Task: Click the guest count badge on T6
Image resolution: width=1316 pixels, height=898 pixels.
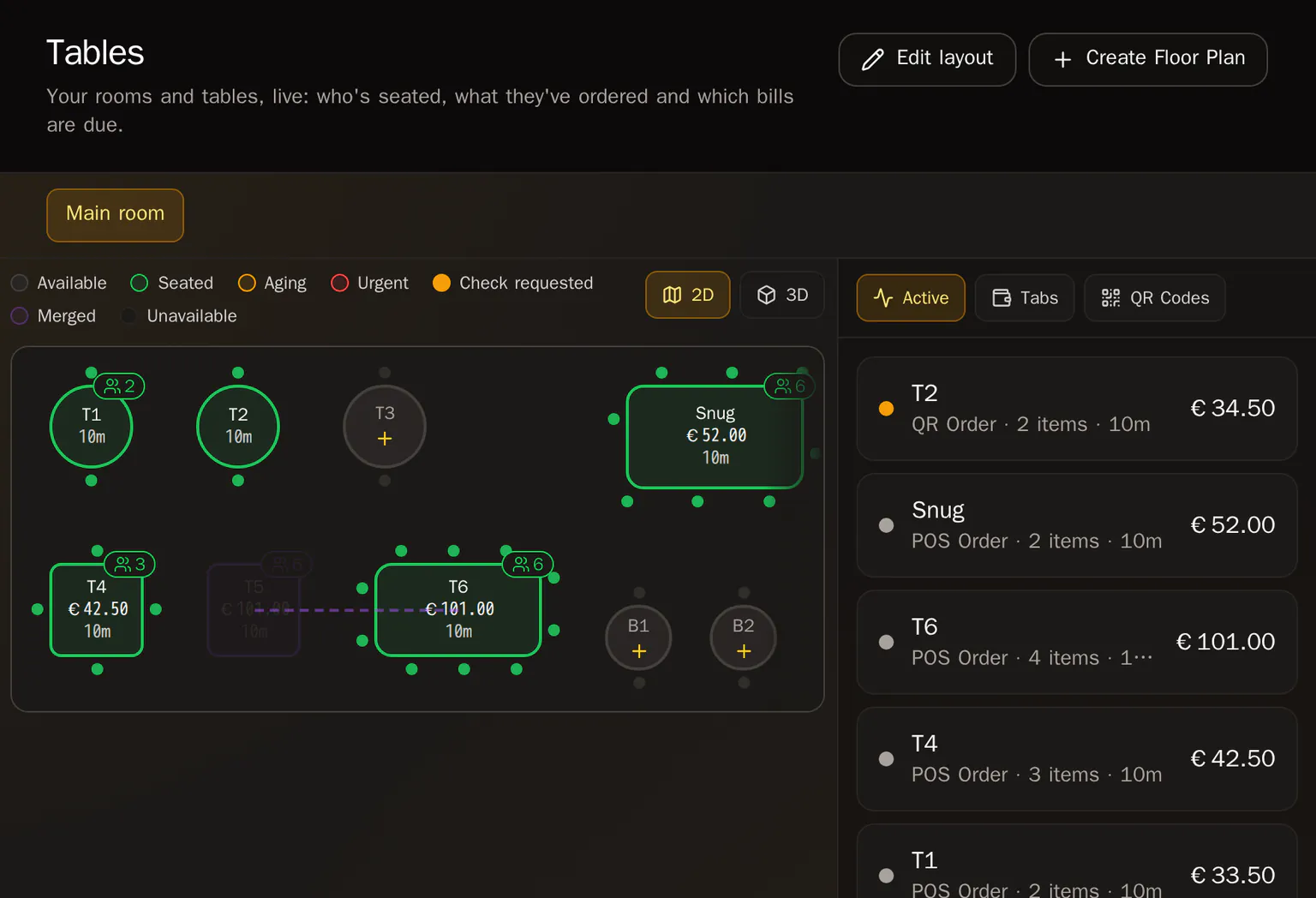Action: [x=528, y=565]
